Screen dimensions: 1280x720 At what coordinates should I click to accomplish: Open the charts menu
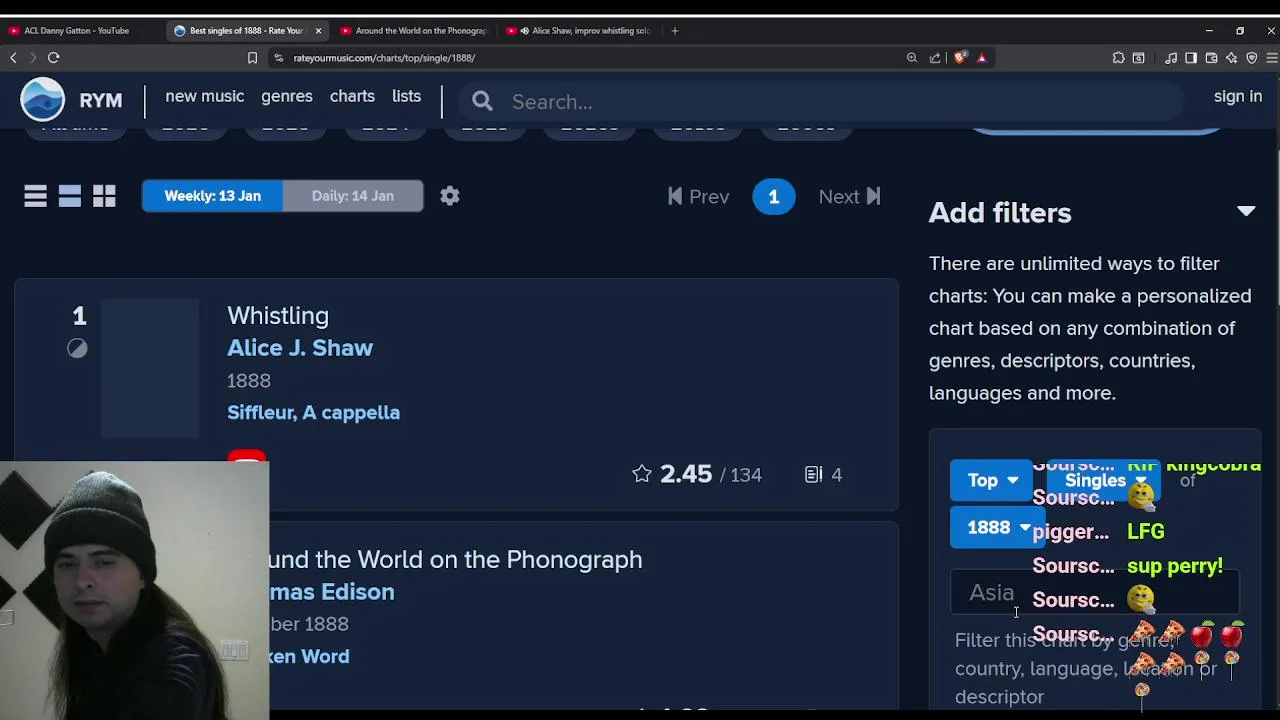pyautogui.click(x=352, y=96)
